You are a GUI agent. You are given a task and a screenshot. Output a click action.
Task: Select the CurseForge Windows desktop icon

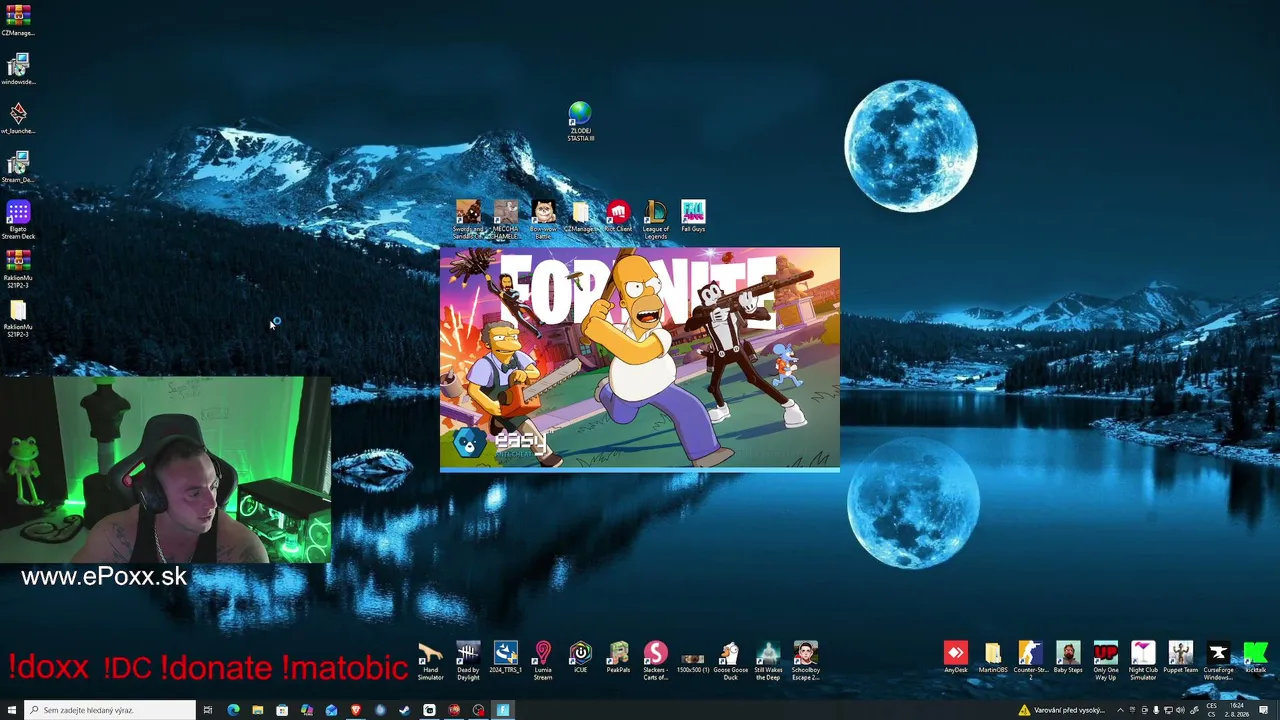click(1218, 661)
